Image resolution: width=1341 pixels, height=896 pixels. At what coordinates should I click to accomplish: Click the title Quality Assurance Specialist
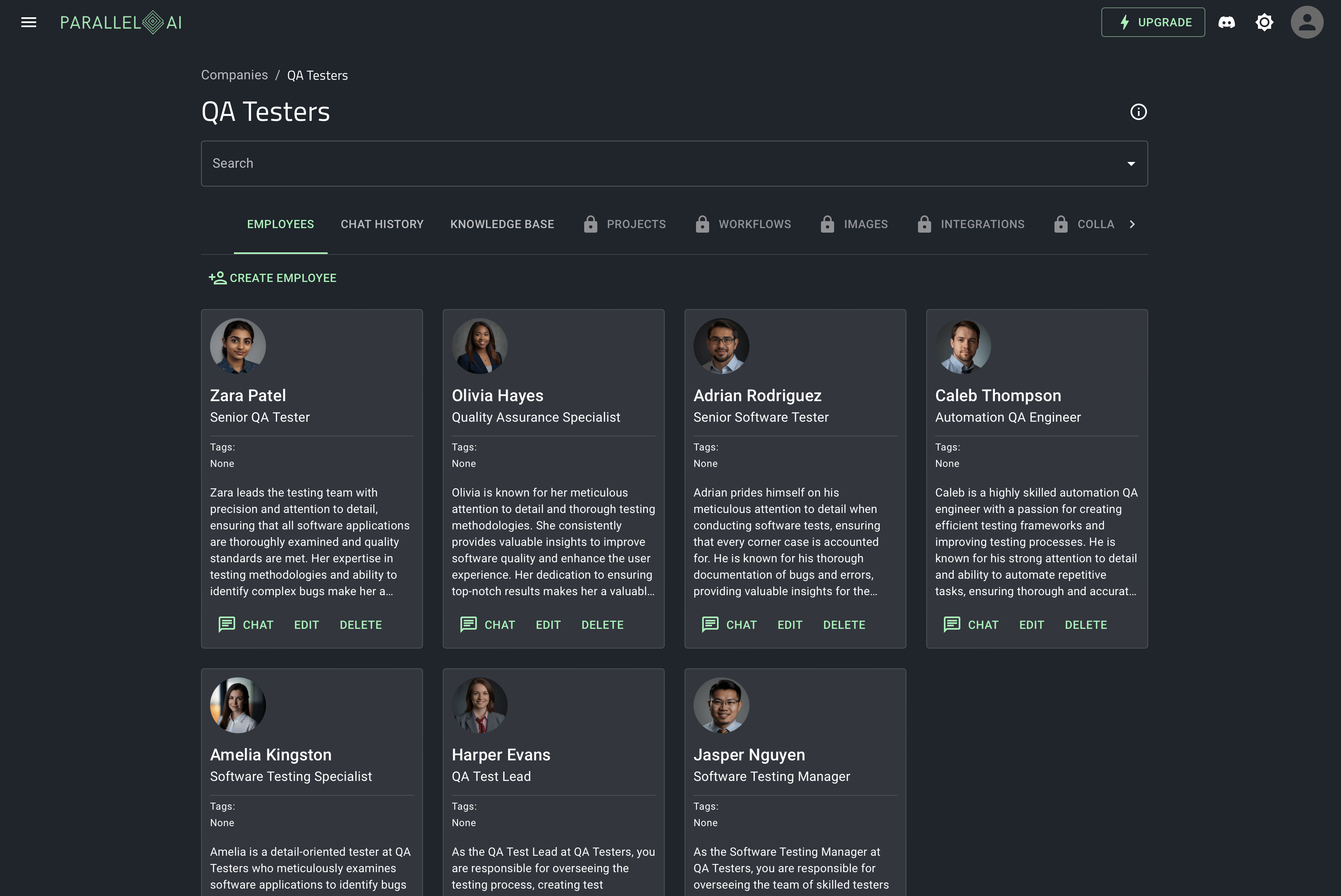click(x=536, y=417)
